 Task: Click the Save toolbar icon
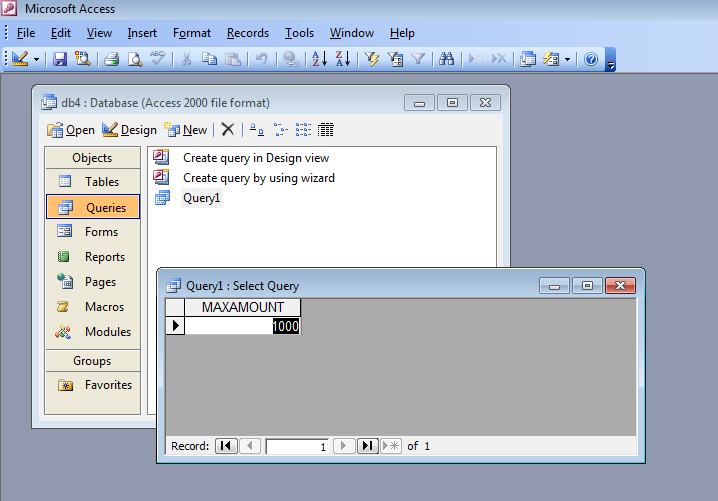pyautogui.click(x=60, y=60)
